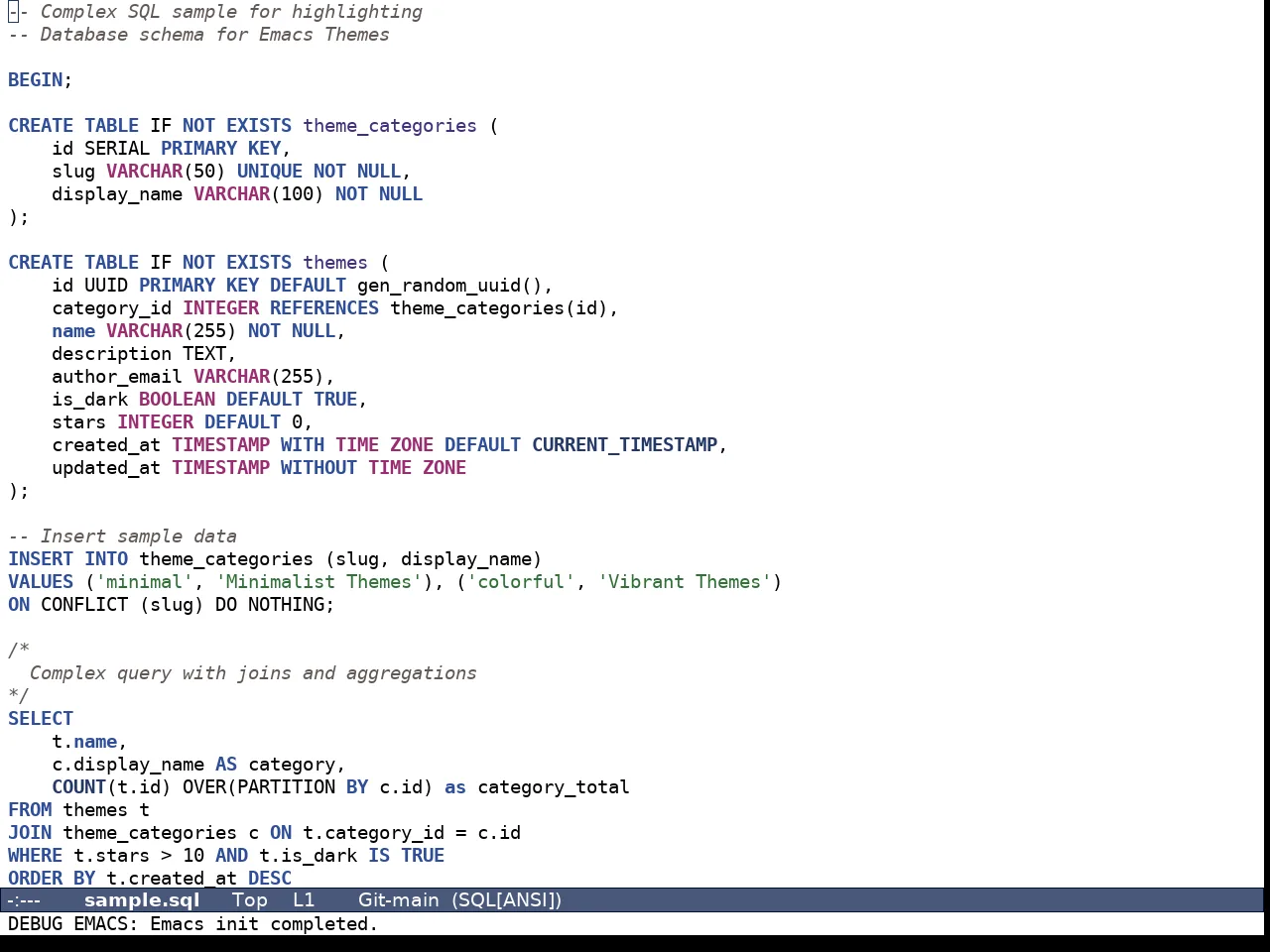Click PARTITION BY inside the OVER clause
The width and height of the screenshot is (1270, 952).
303,787
